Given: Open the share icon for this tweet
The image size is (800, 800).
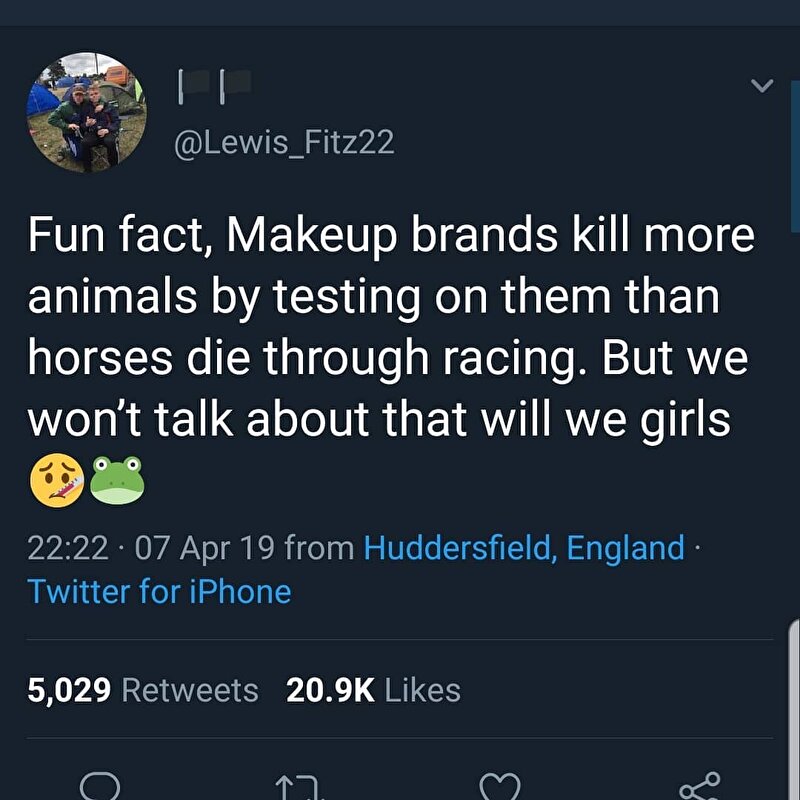Looking at the screenshot, I should [x=698, y=786].
